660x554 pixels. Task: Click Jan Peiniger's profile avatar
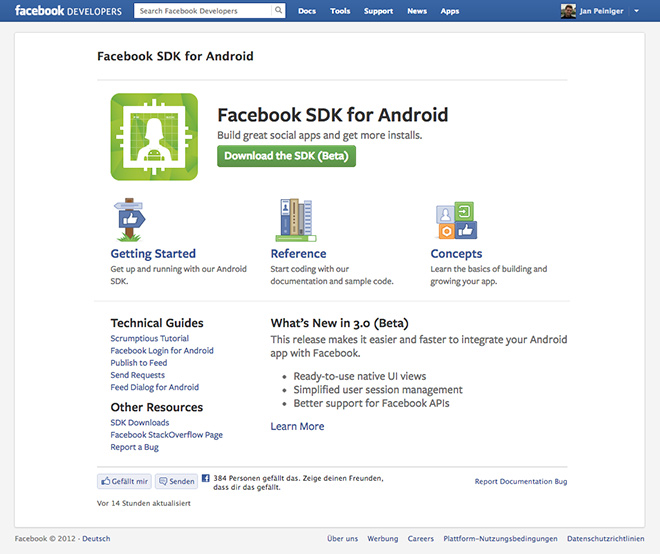point(568,11)
